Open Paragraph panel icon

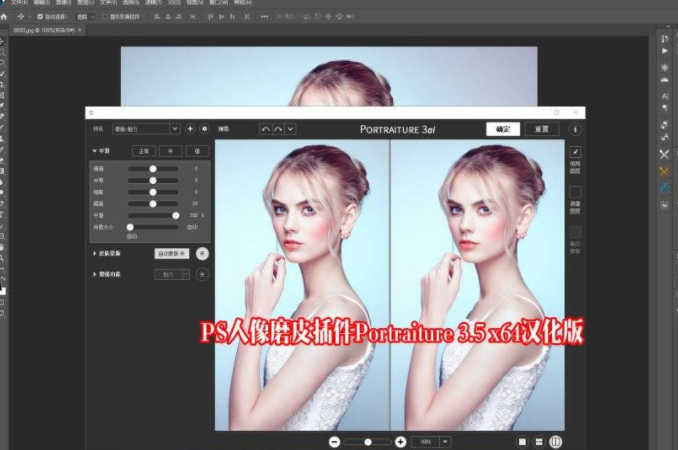[665, 107]
